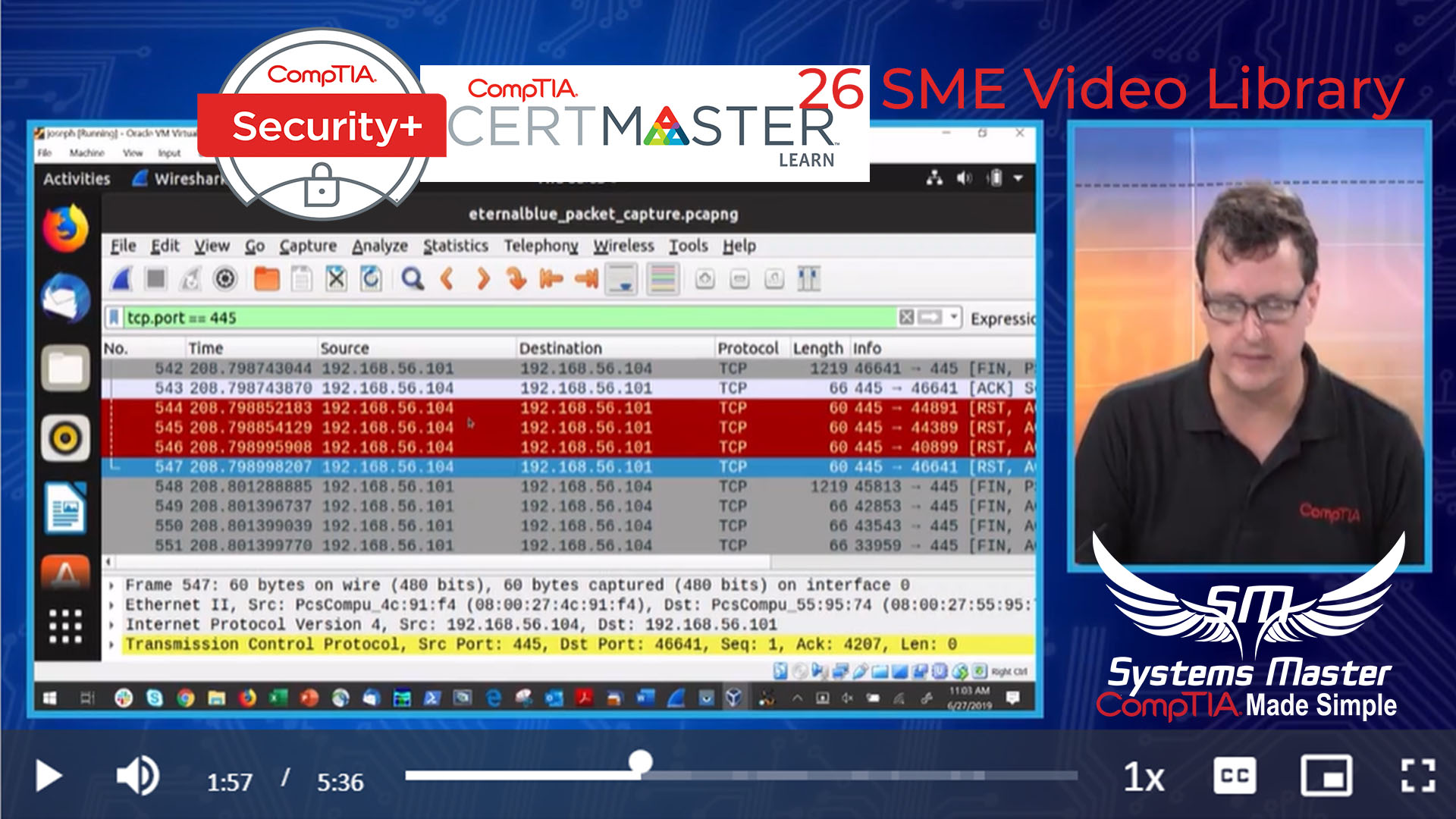Toggle picture-in-picture mode
The width and height of the screenshot is (1456, 819).
click(x=1326, y=776)
